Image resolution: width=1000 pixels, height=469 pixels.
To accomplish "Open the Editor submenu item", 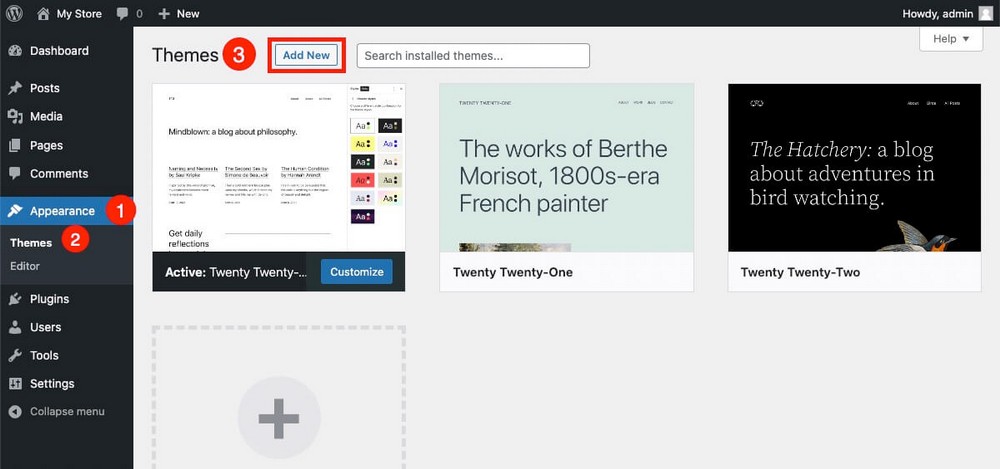I will [25, 266].
